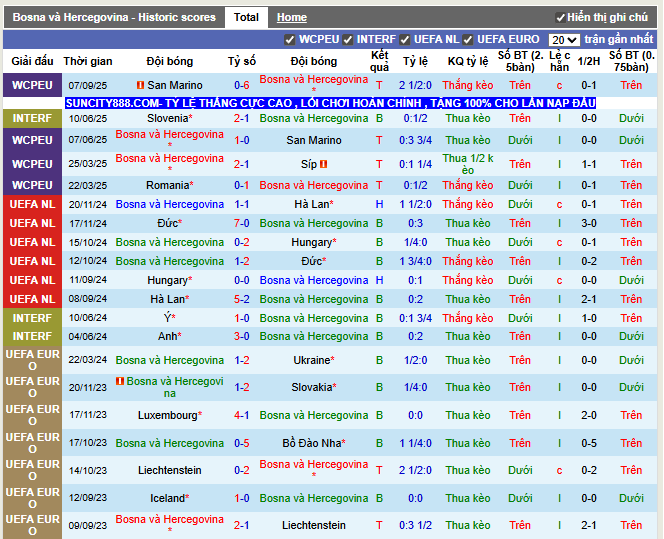Click the Giải đấu column header
664x539 pixels.
click(x=32, y=61)
